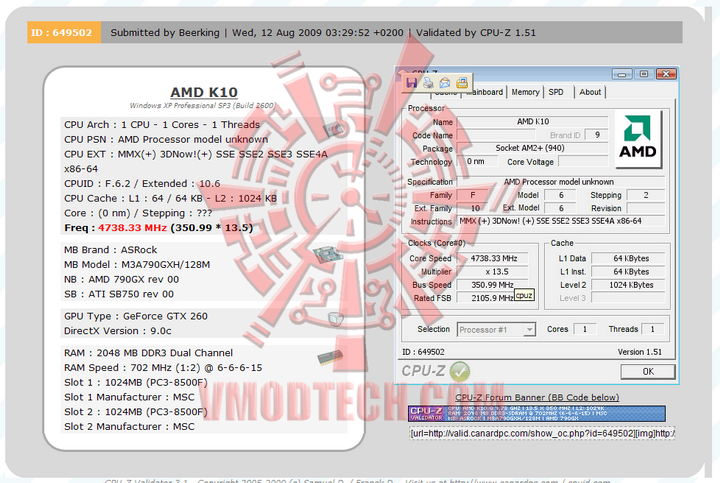Click 'MB Brand : ASRock' line
720x483 pixels.
[x=110, y=250]
